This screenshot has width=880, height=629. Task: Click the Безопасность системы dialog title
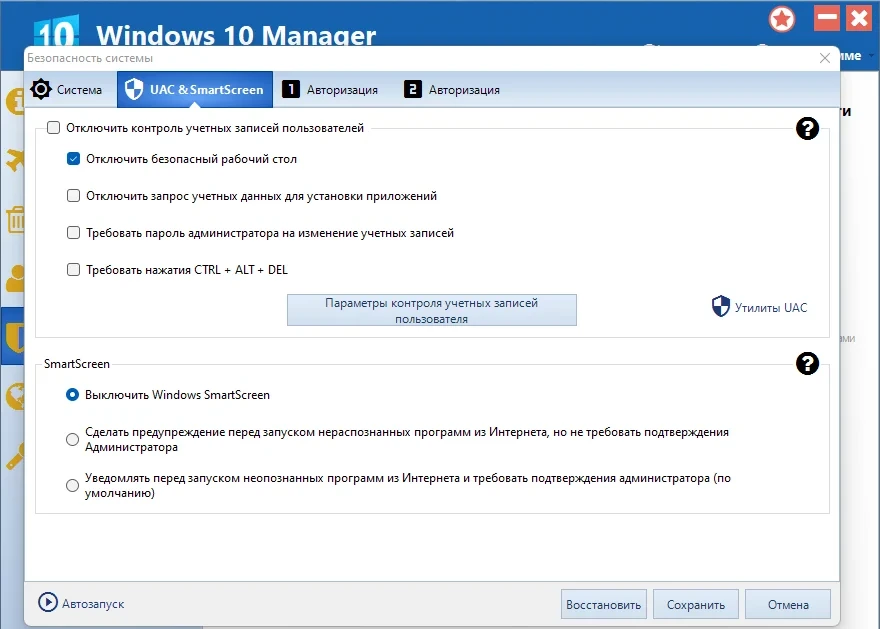[90, 58]
